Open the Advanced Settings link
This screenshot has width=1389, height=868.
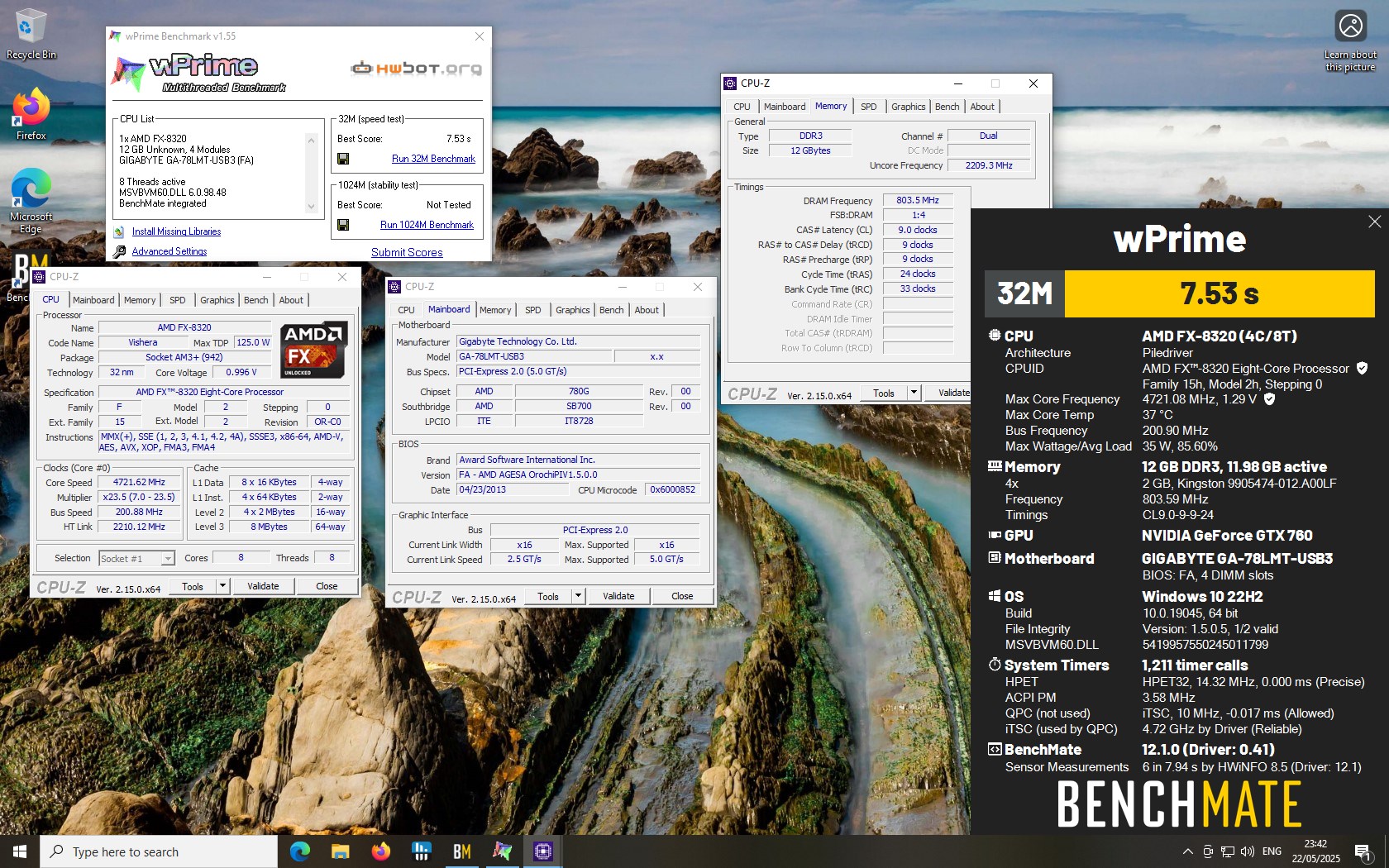click(169, 251)
